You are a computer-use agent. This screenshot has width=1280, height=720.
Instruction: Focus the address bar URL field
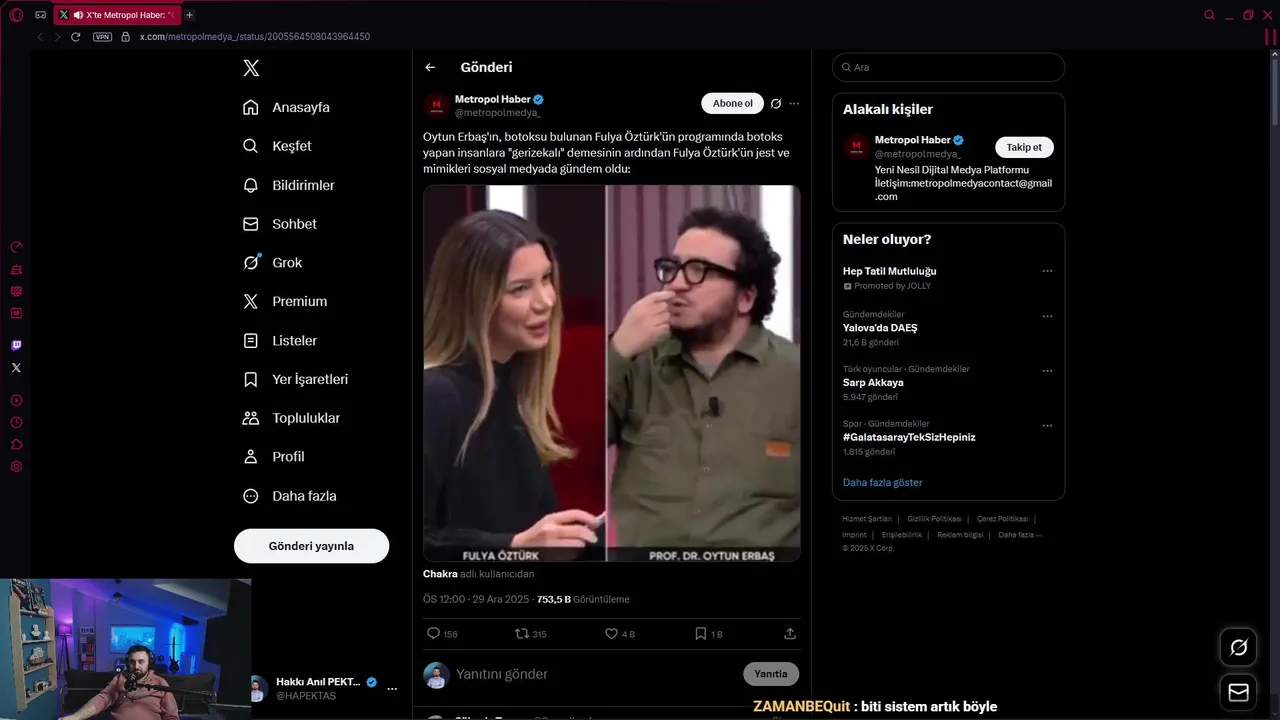254,37
